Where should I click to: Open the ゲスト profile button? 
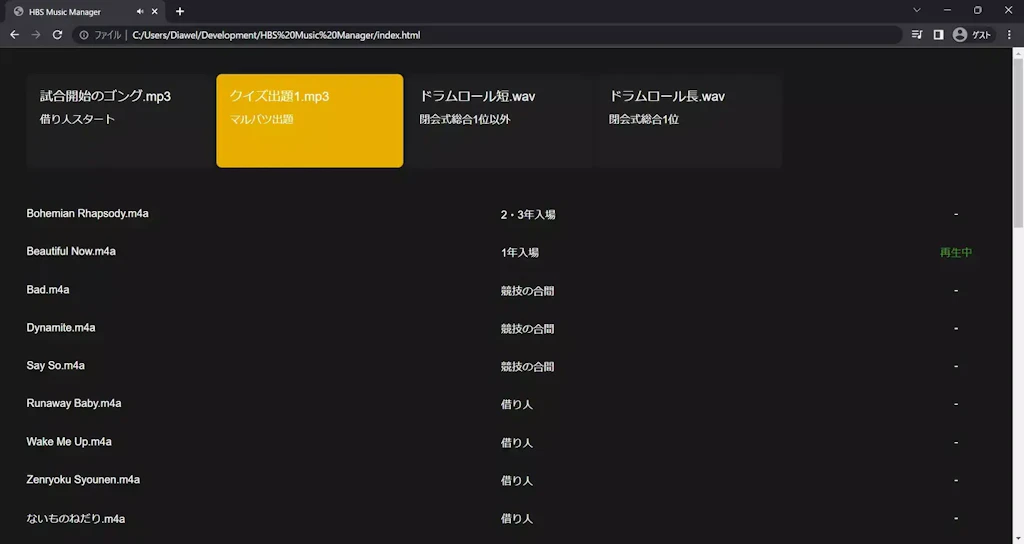point(972,35)
